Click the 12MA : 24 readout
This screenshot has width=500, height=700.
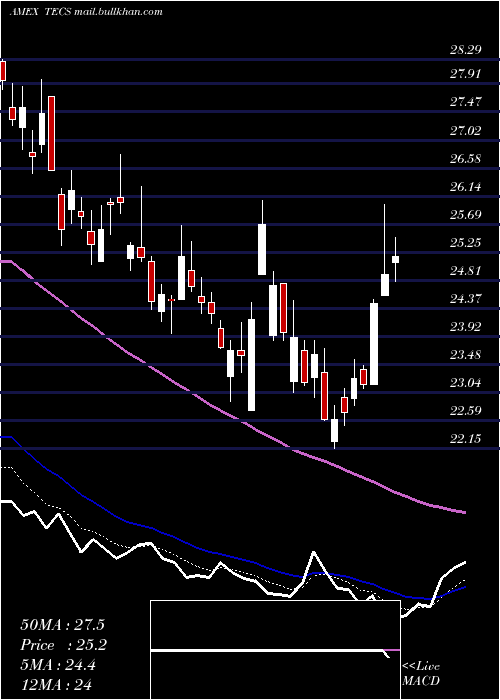coord(56,685)
